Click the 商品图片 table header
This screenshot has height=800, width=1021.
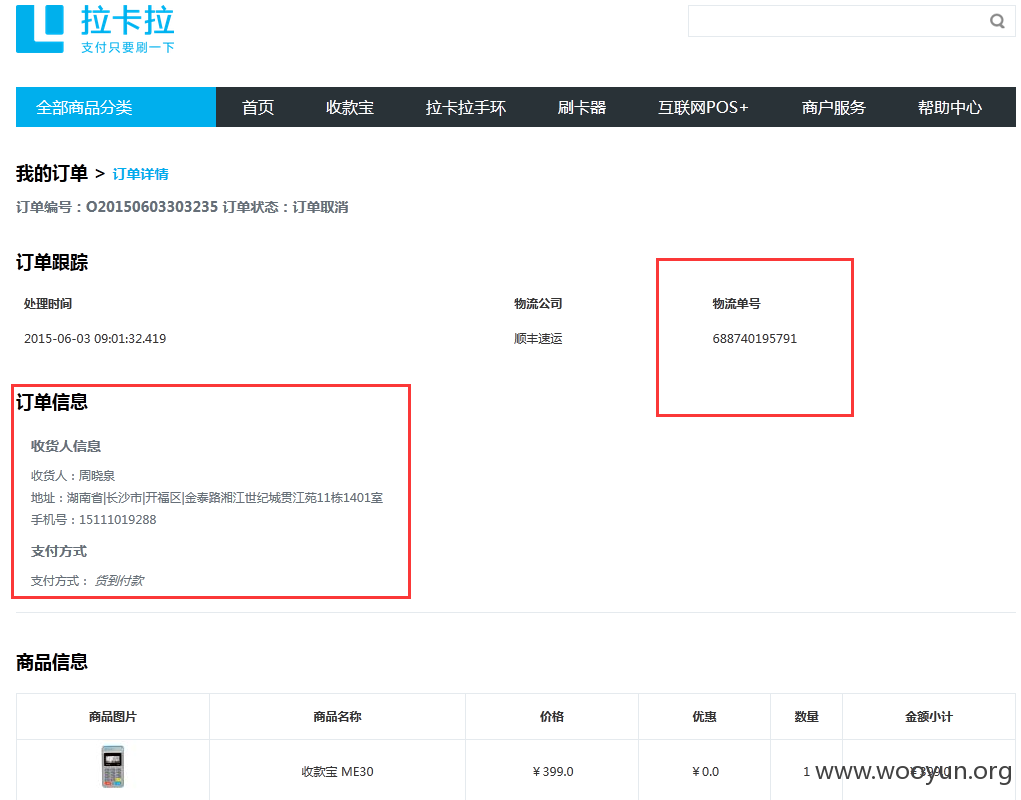tap(113, 717)
